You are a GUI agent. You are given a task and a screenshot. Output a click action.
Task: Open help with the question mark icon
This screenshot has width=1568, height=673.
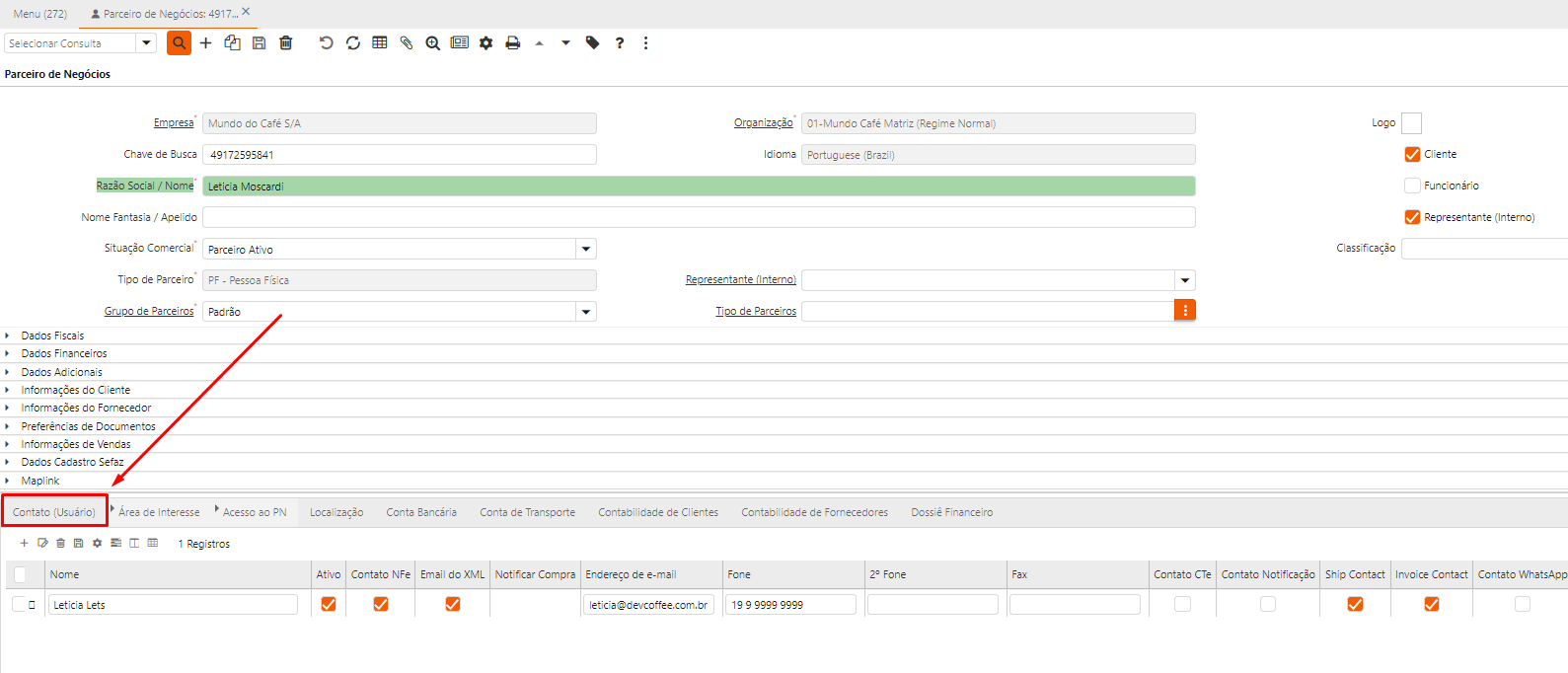pyautogui.click(x=620, y=43)
